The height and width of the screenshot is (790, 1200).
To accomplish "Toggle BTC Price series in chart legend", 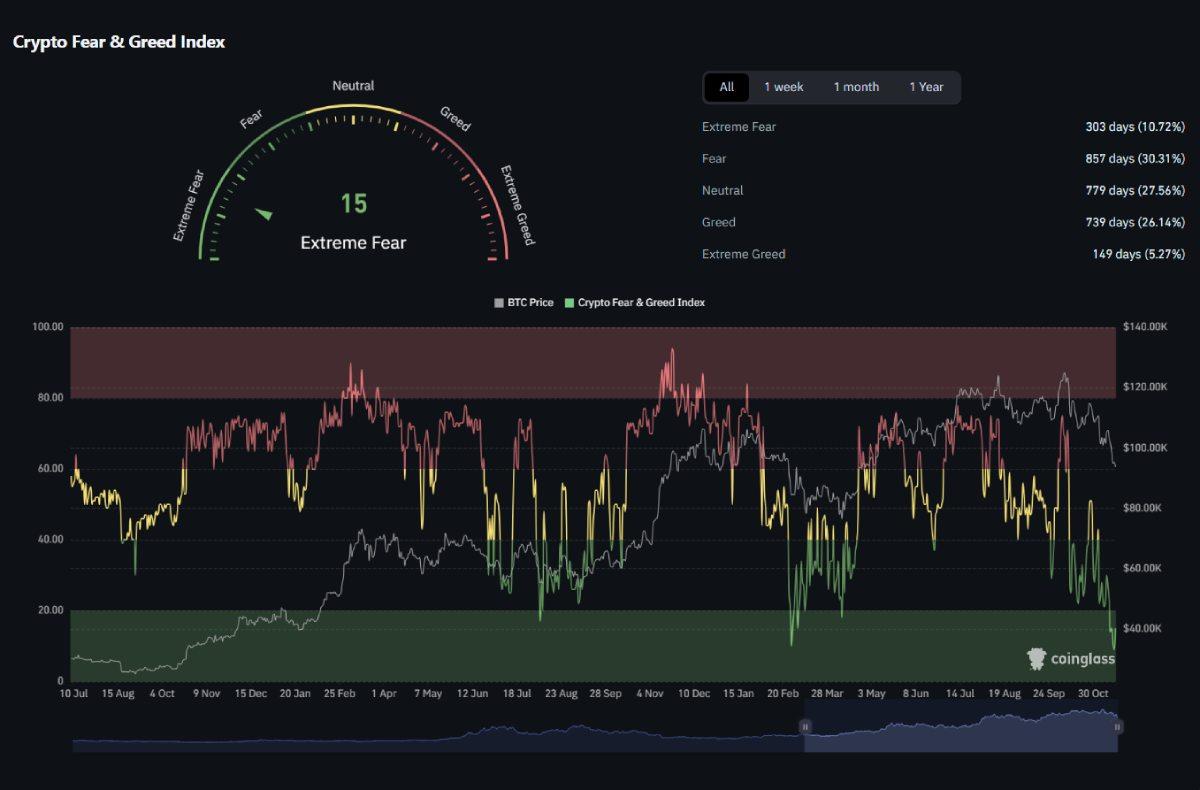I will click(530, 302).
